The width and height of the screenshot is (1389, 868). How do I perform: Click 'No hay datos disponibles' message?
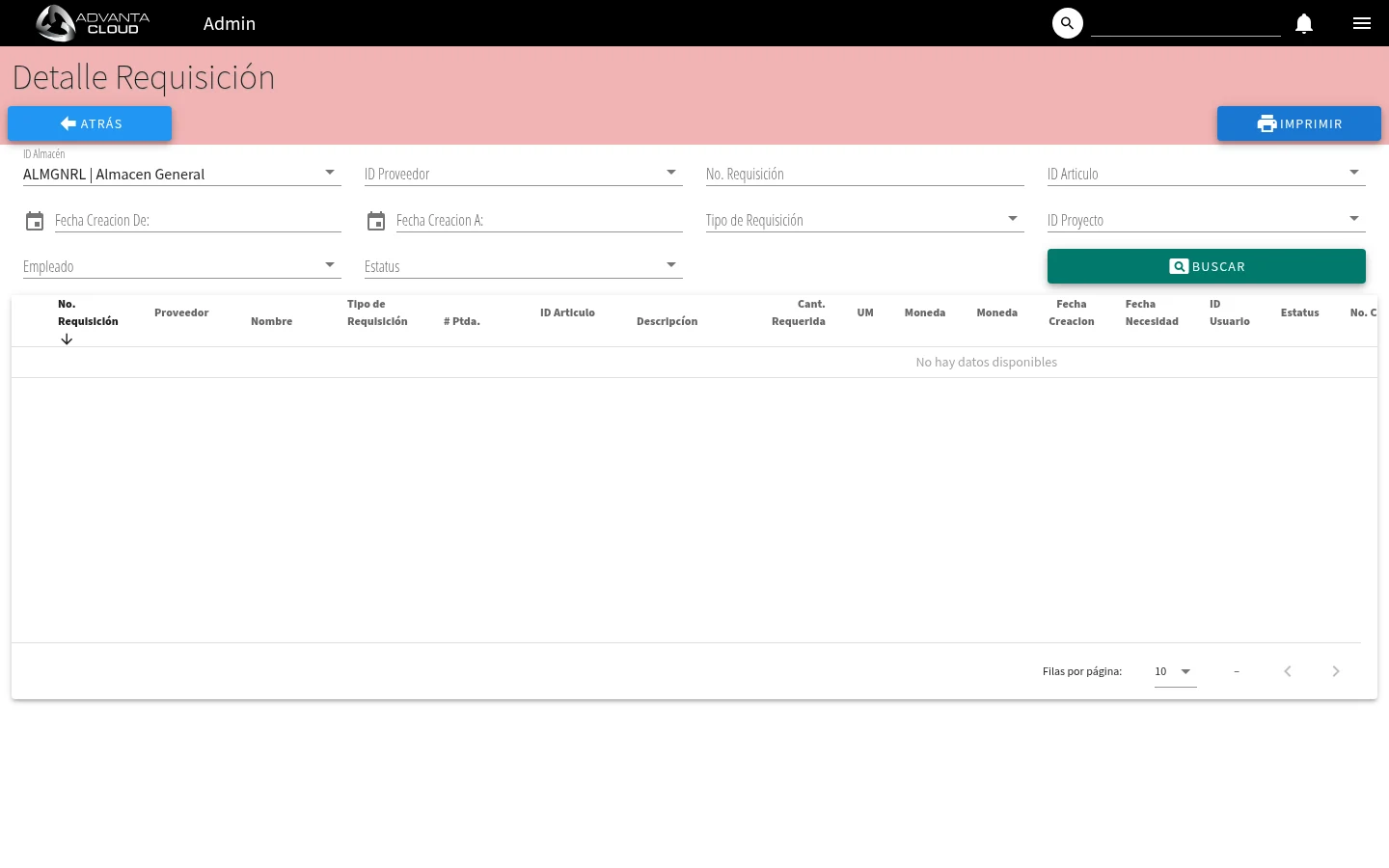point(986,362)
